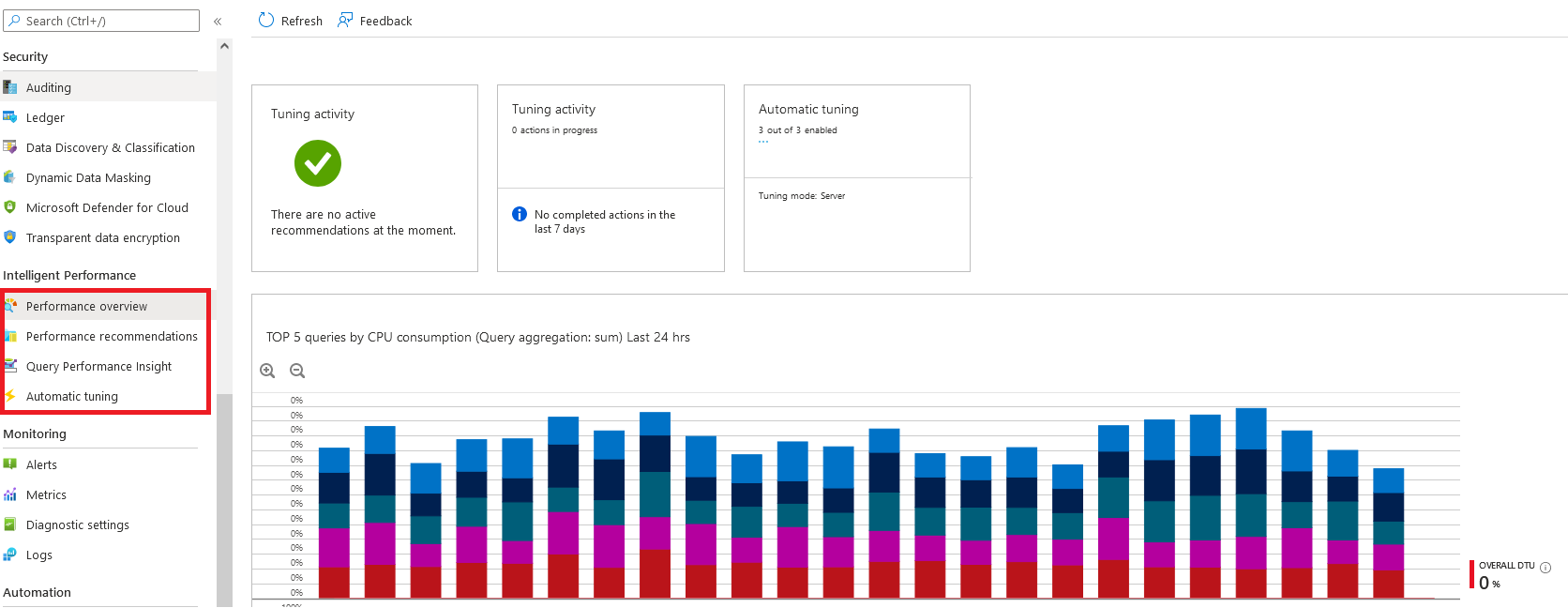This screenshot has height=608, width=1568.
Task: Open the ellipsis under Automatic tuning
Action: pos(763,142)
